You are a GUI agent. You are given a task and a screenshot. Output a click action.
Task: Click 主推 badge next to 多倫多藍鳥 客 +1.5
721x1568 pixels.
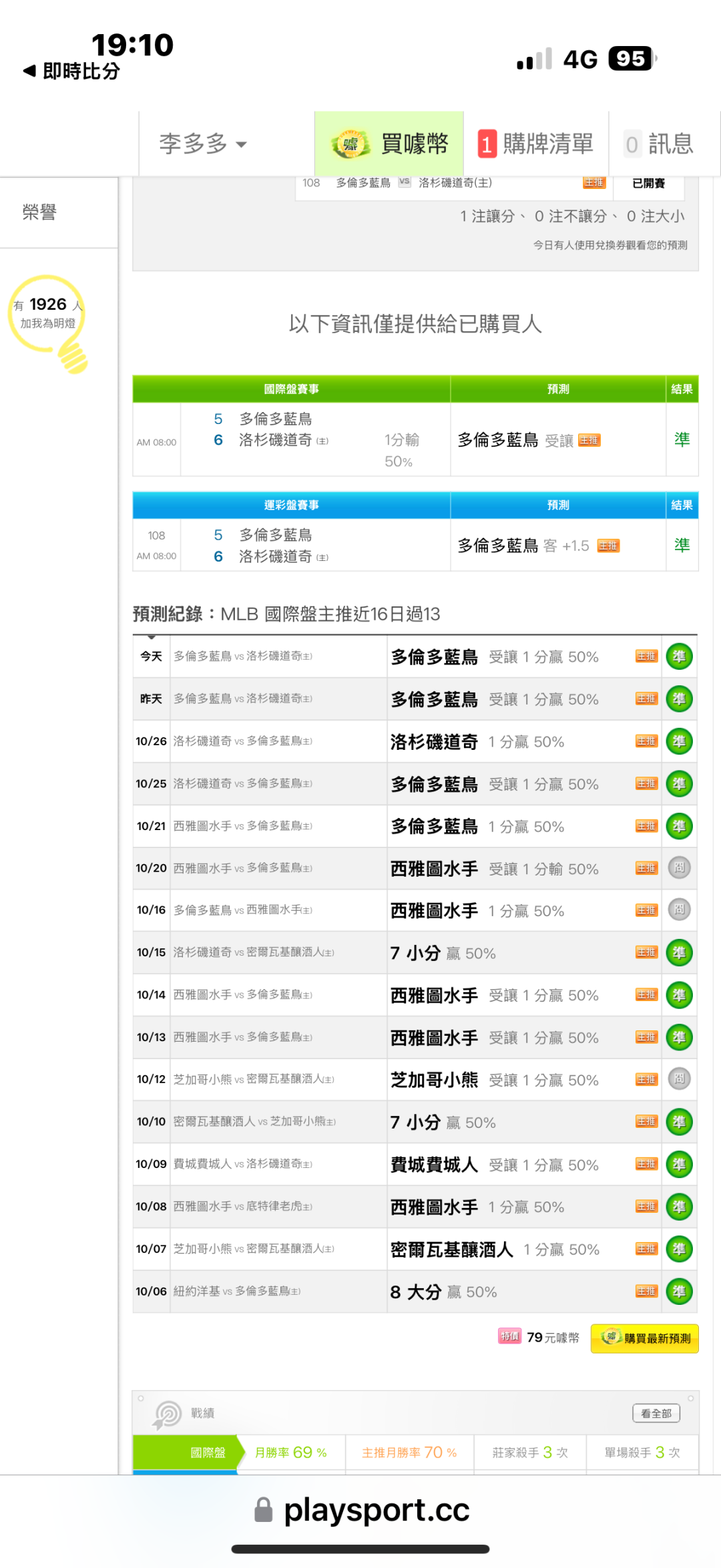click(608, 546)
